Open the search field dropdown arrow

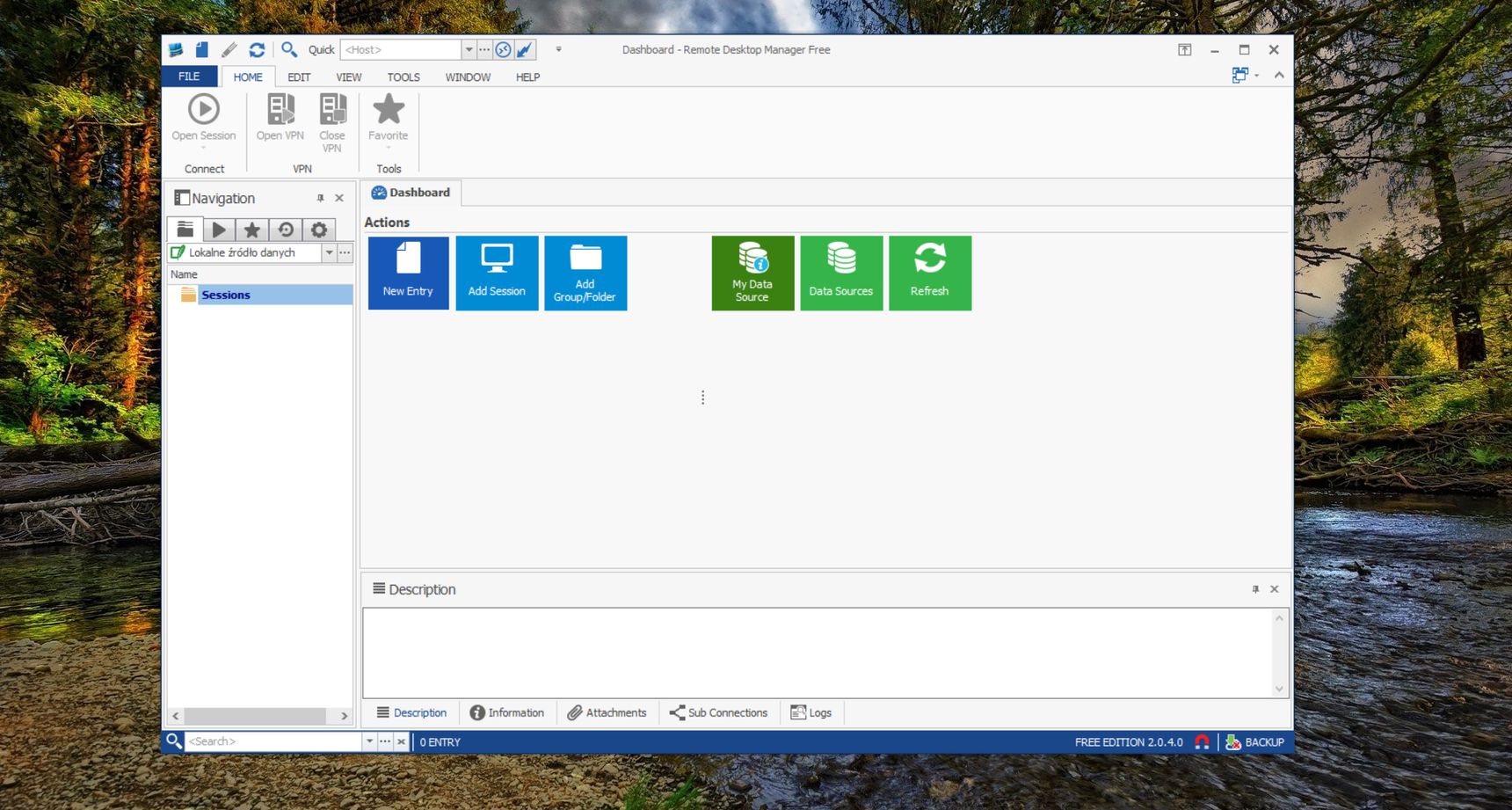pos(369,741)
